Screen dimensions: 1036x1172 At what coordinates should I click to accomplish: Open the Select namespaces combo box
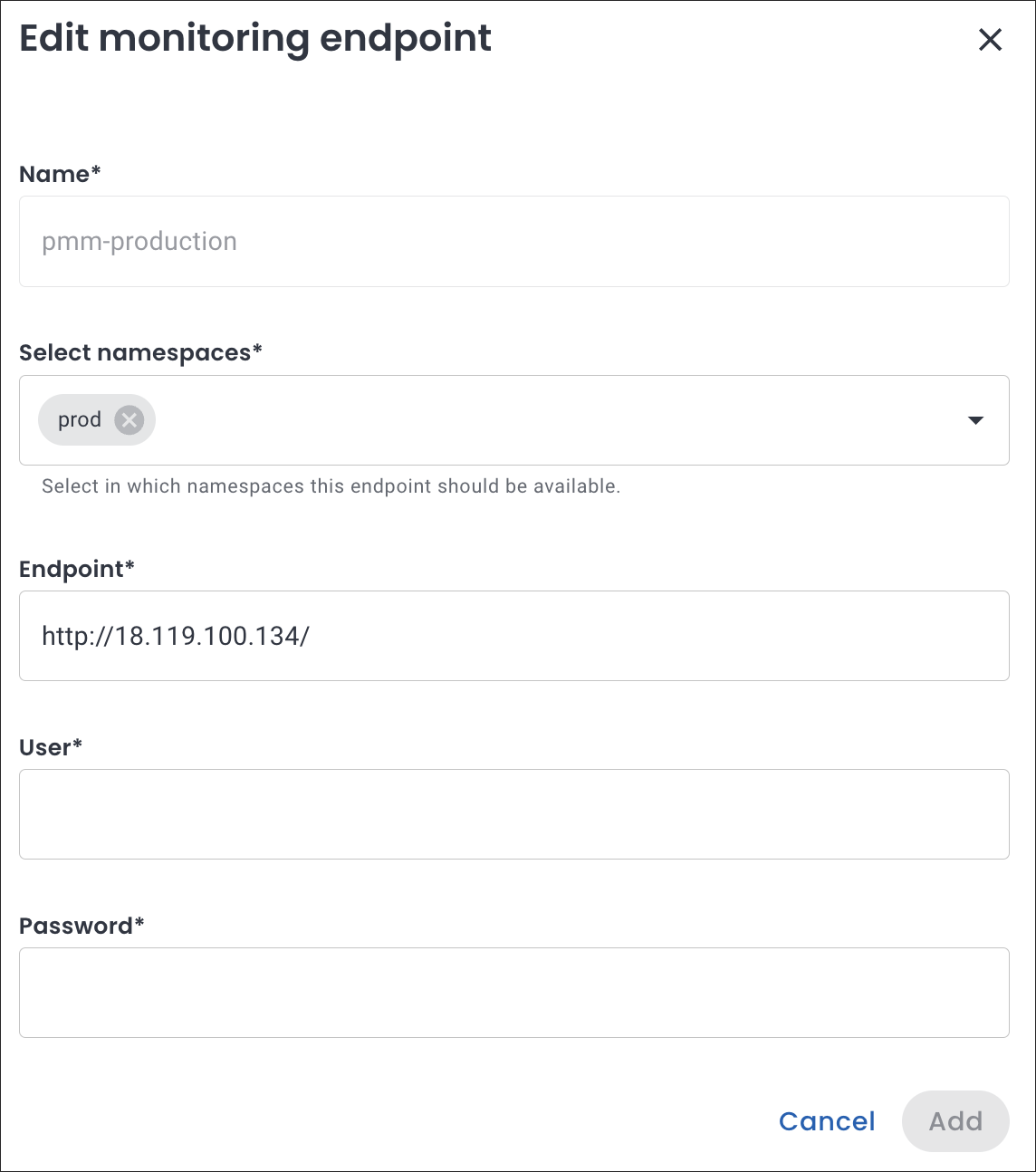point(543,420)
